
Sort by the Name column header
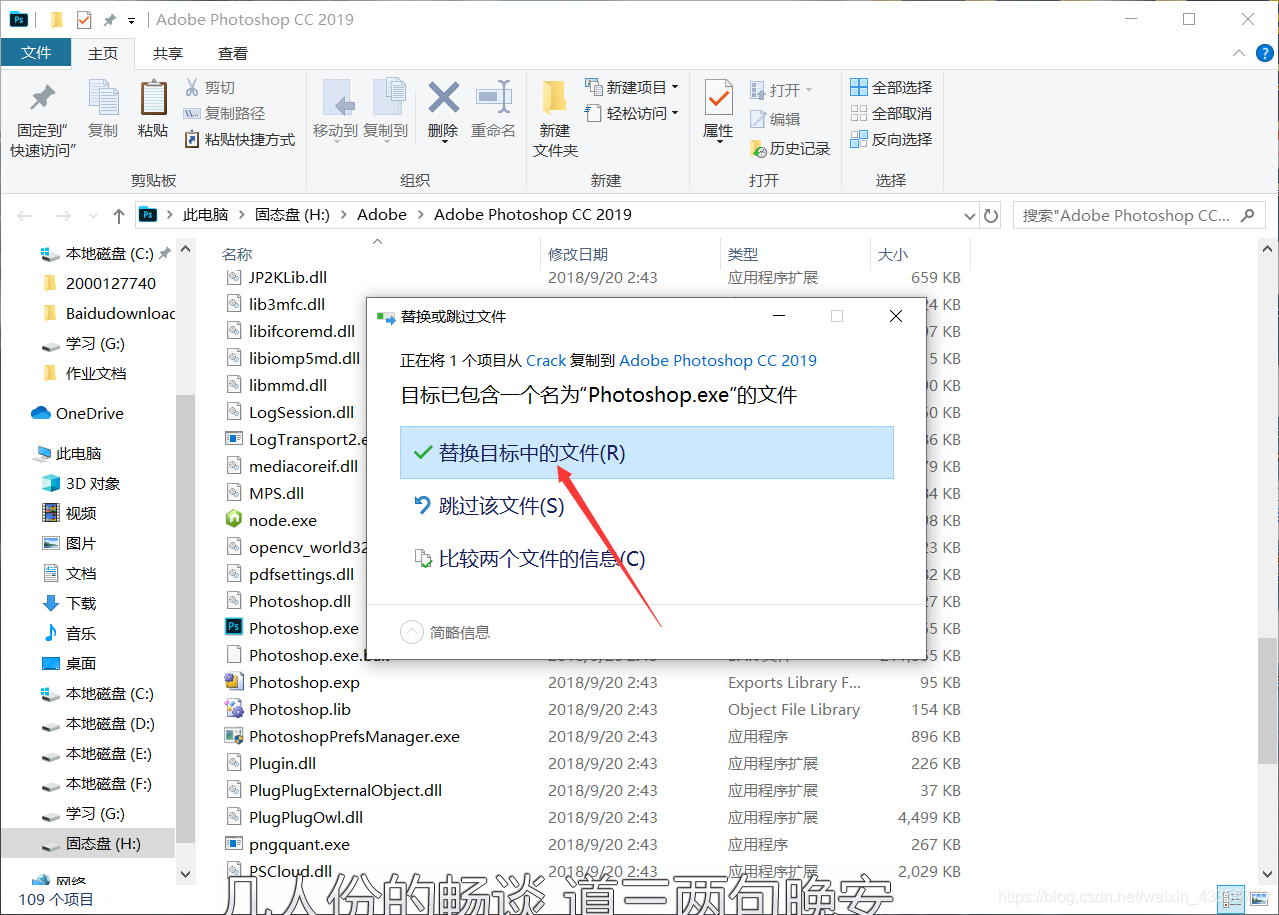[237, 254]
